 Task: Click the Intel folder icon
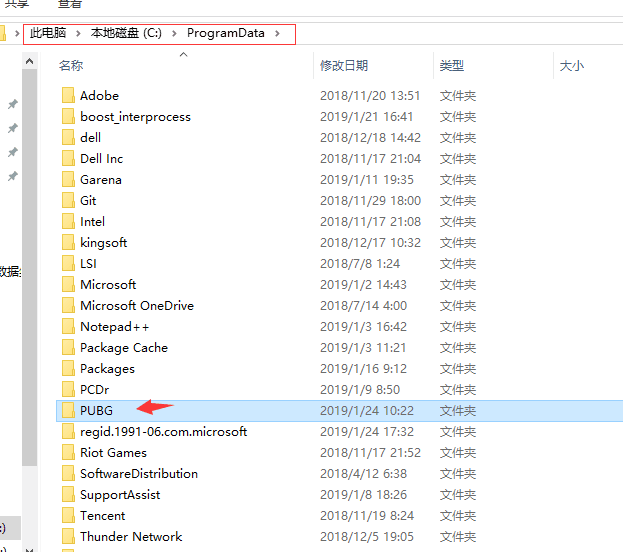tap(68, 221)
